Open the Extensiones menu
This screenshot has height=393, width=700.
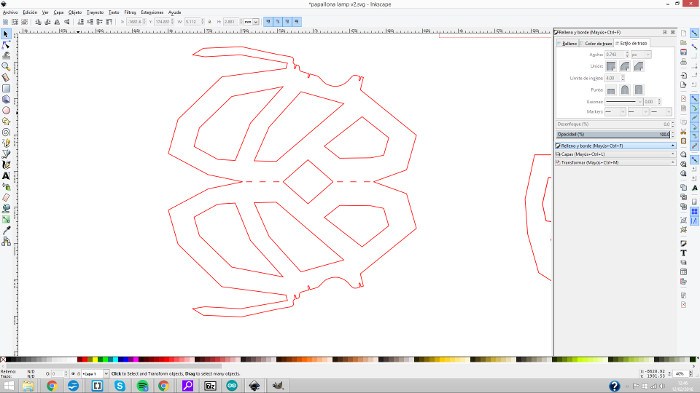pyautogui.click(x=152, y=13)
